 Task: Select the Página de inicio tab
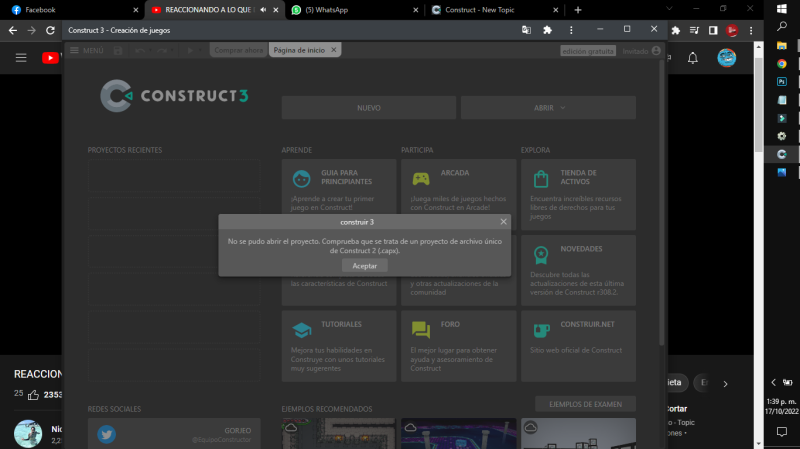click(x=299, y=50)
